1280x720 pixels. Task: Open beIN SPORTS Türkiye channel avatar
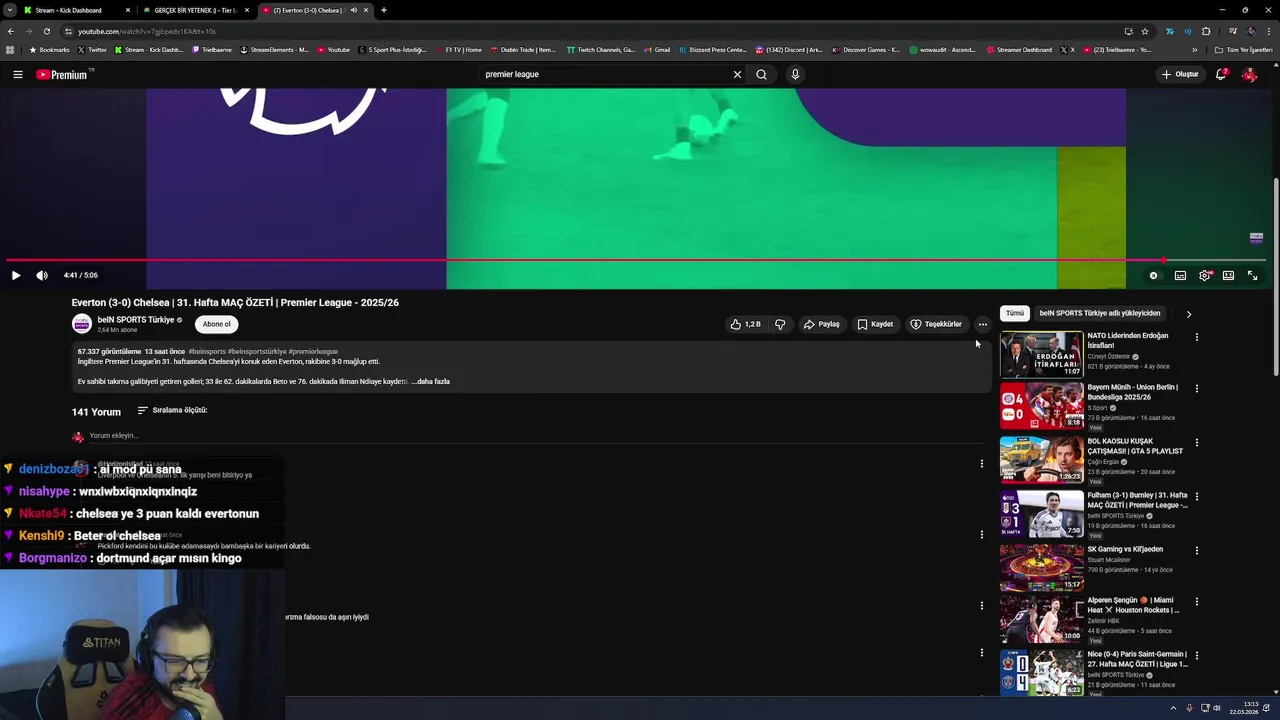pos(82,324)
